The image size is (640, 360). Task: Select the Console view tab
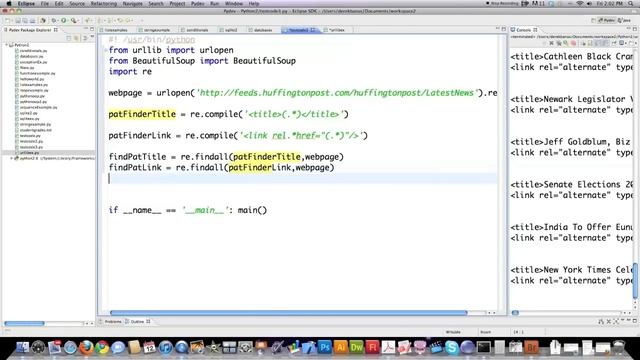coord(523,30)
